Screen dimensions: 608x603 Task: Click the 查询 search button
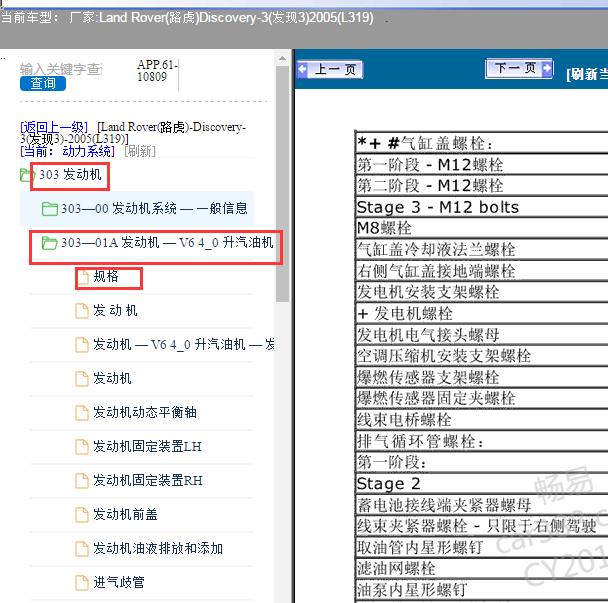tap(43, 83)
